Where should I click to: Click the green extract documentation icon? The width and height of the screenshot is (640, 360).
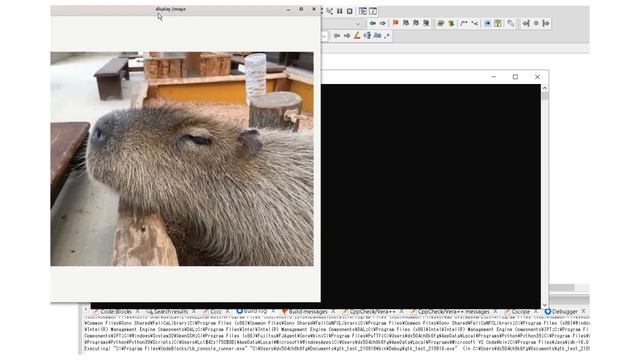[x=451, y=24]
